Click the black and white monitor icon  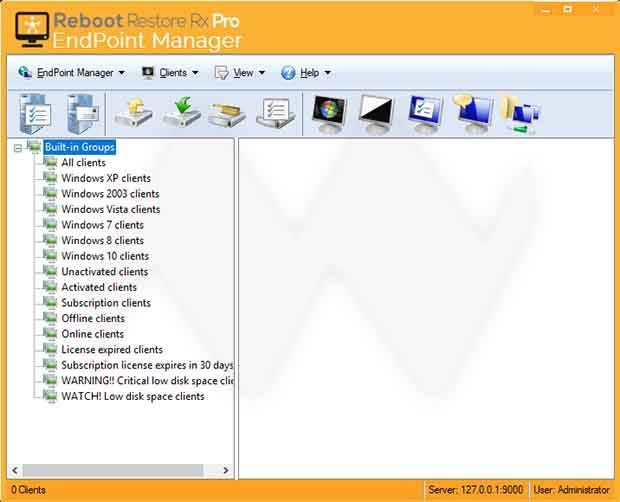click(376, 114)
